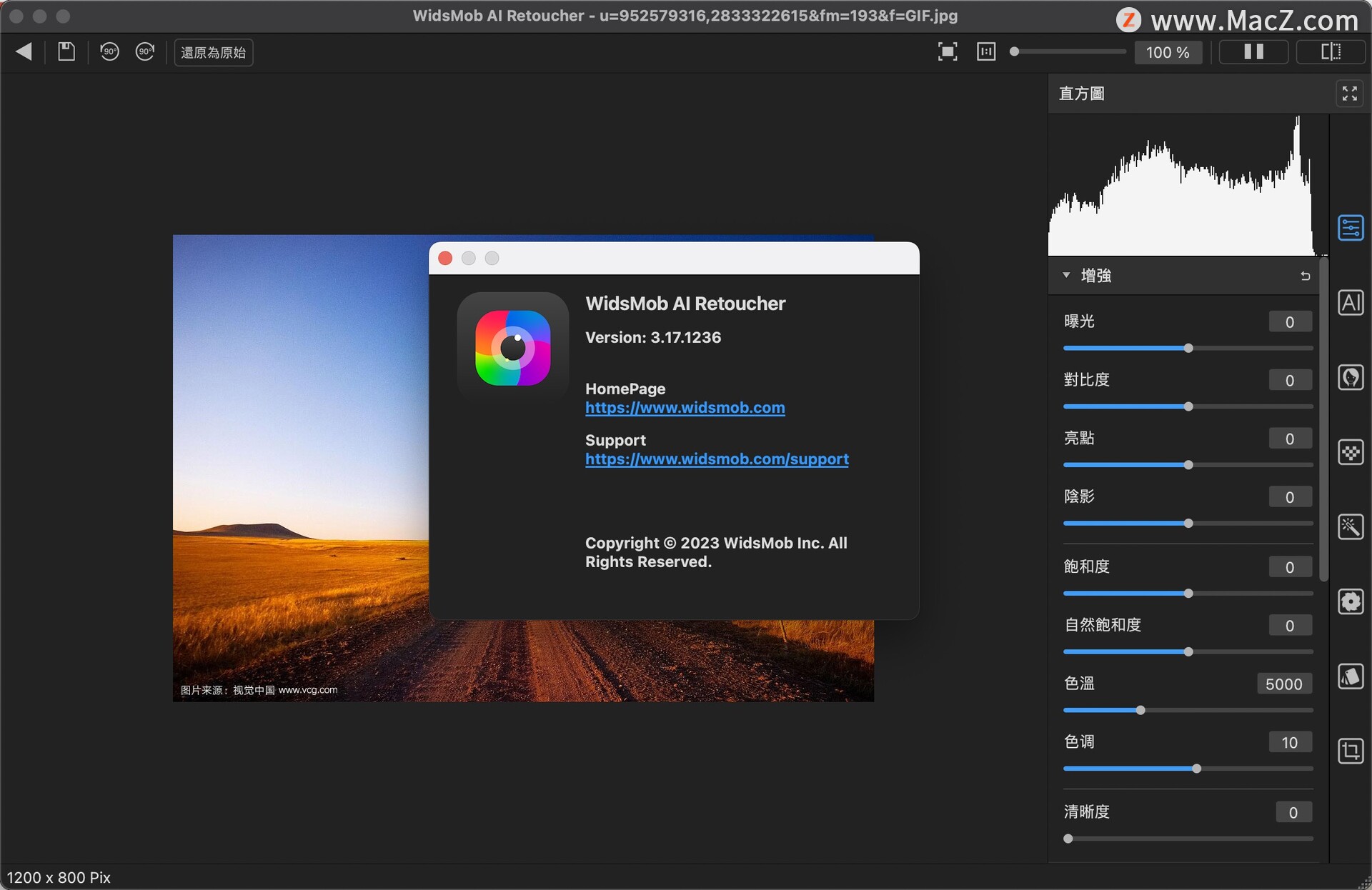Open the noise reduction mosaic panel
Viewport: 1372px width, 890px height.
pyautogui.click(x=1351, y=452)
